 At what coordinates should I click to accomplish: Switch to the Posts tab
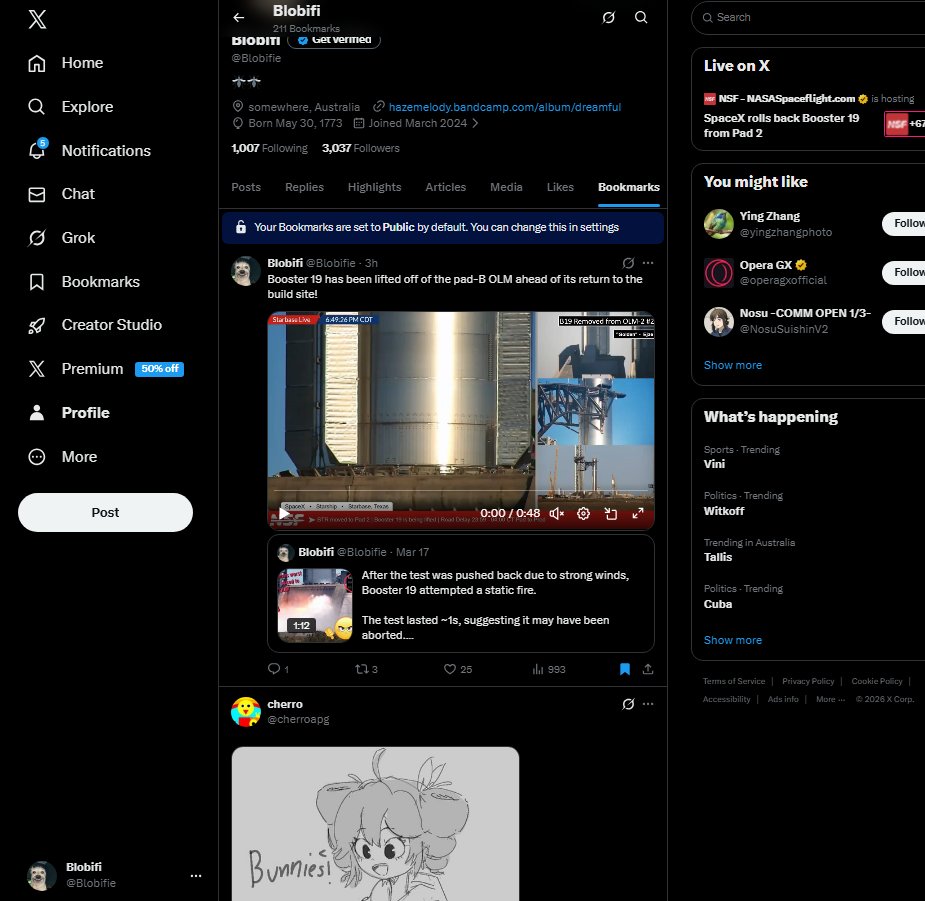[x=246, y=187]
